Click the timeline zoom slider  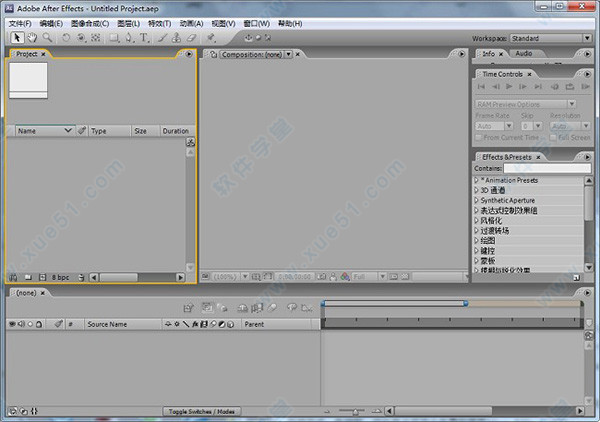pyautogui.click(x=355, y=412)
